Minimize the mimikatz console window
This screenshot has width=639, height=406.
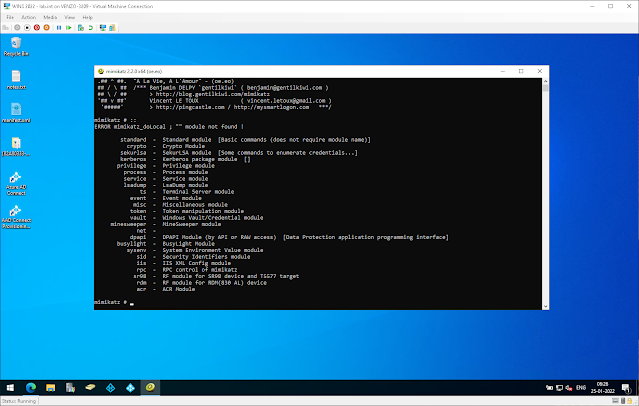click(x=503, y=71)
